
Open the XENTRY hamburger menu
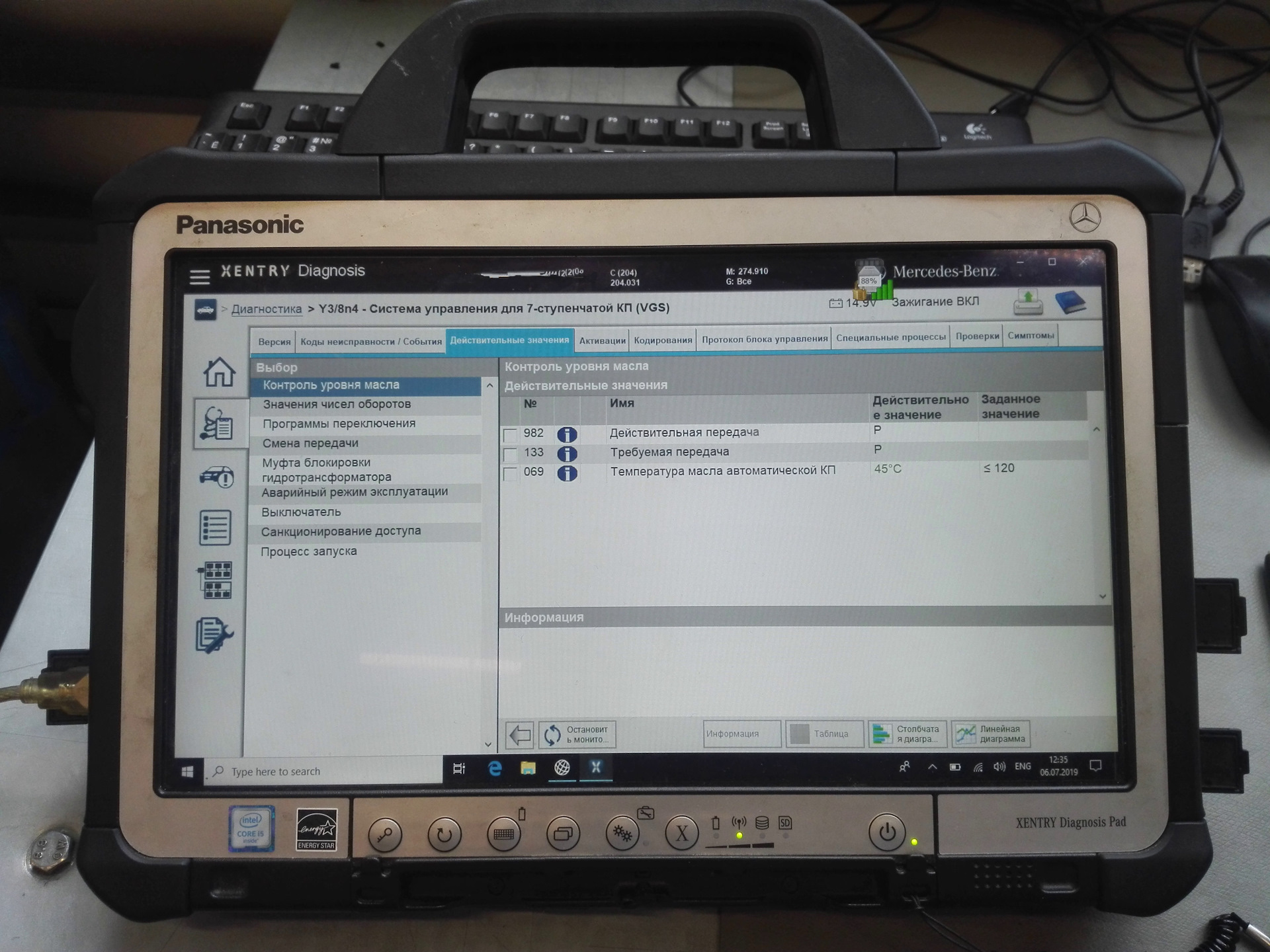[x=200, y=276]
